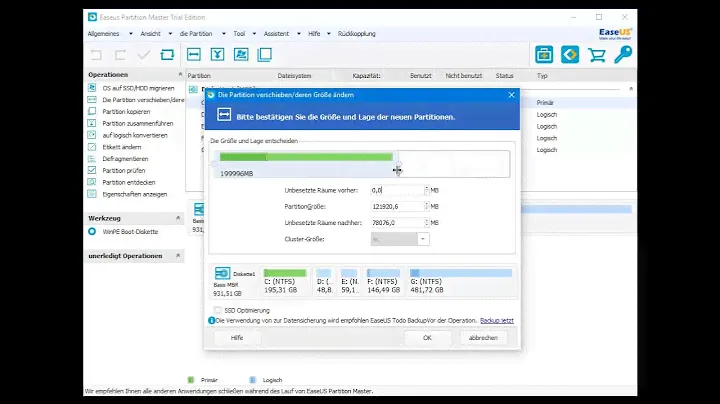Collapse the Werkzeug panel section
The image size is (720, 404).
(x=179, y=217)
